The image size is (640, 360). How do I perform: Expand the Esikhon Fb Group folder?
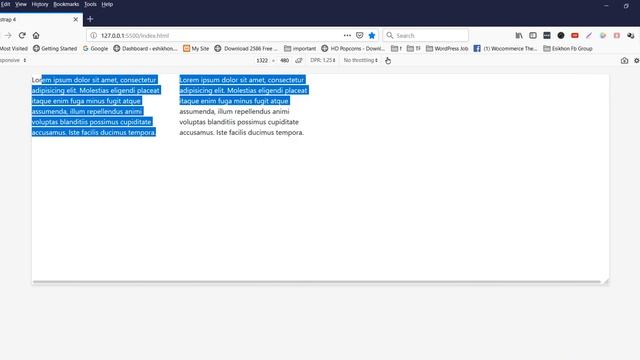tap(568, 48)
